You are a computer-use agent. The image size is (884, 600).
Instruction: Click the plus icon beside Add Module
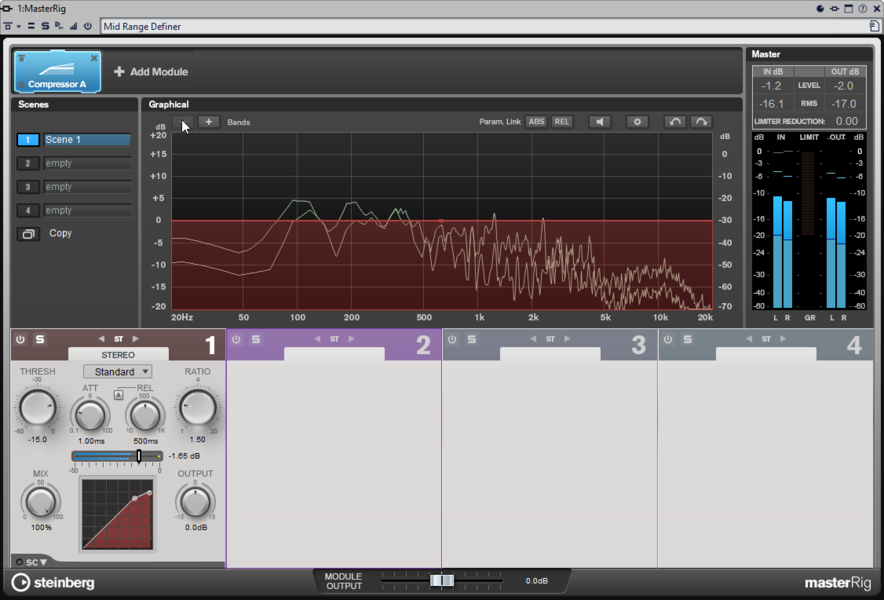(x=119, y=72)
